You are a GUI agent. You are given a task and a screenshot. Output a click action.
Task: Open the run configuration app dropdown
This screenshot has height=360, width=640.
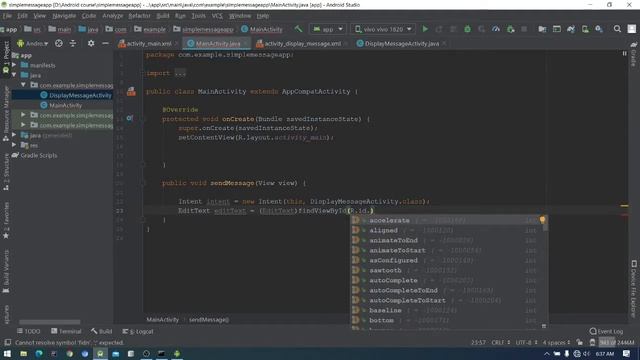point(328,29)
